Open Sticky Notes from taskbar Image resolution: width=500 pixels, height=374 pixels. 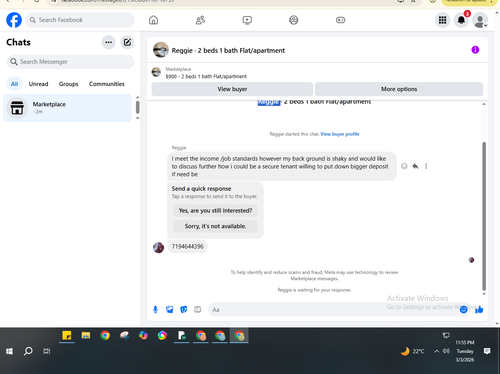pos(67,336)
